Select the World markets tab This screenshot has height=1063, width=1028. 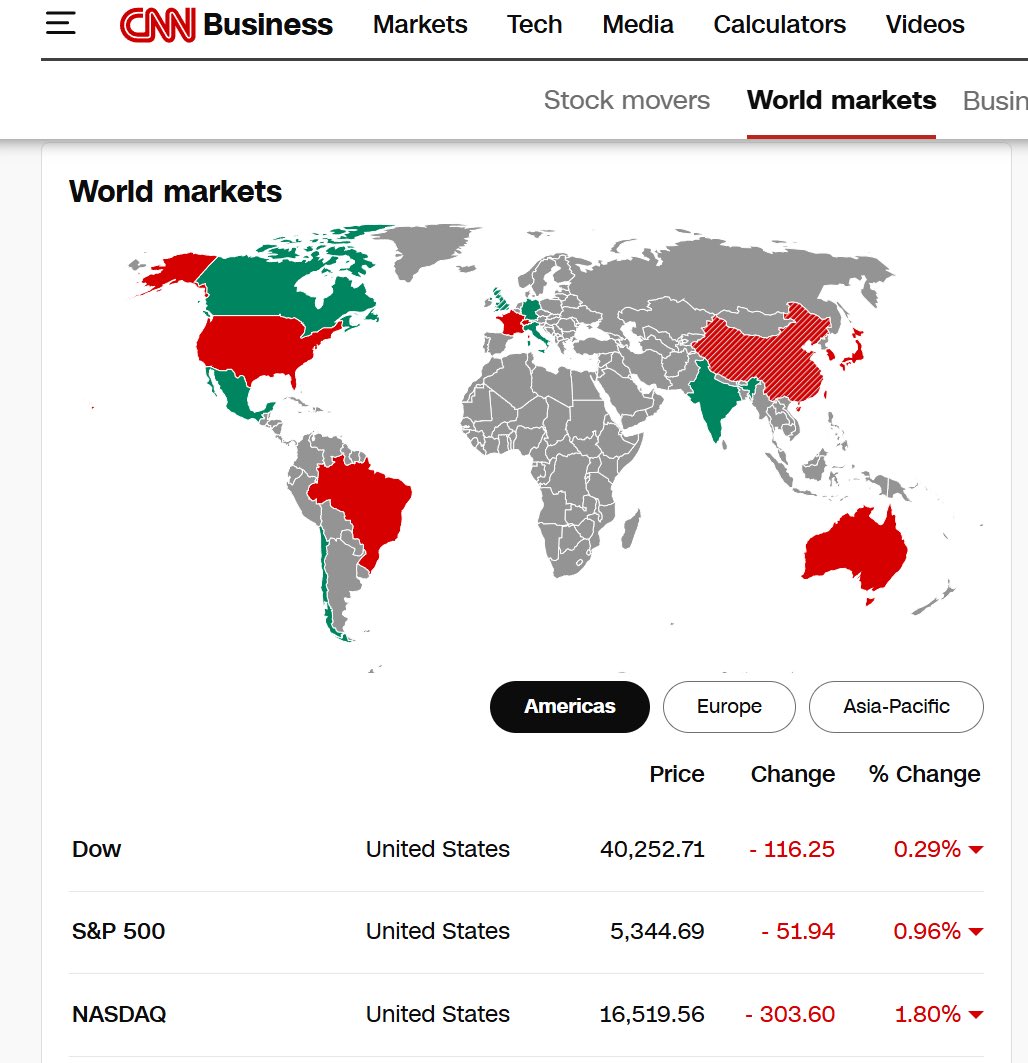tap(842, 100)
